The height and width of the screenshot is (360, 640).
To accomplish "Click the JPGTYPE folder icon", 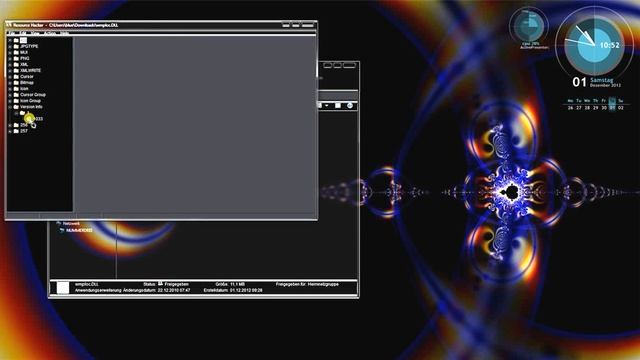I will [16, 47].
